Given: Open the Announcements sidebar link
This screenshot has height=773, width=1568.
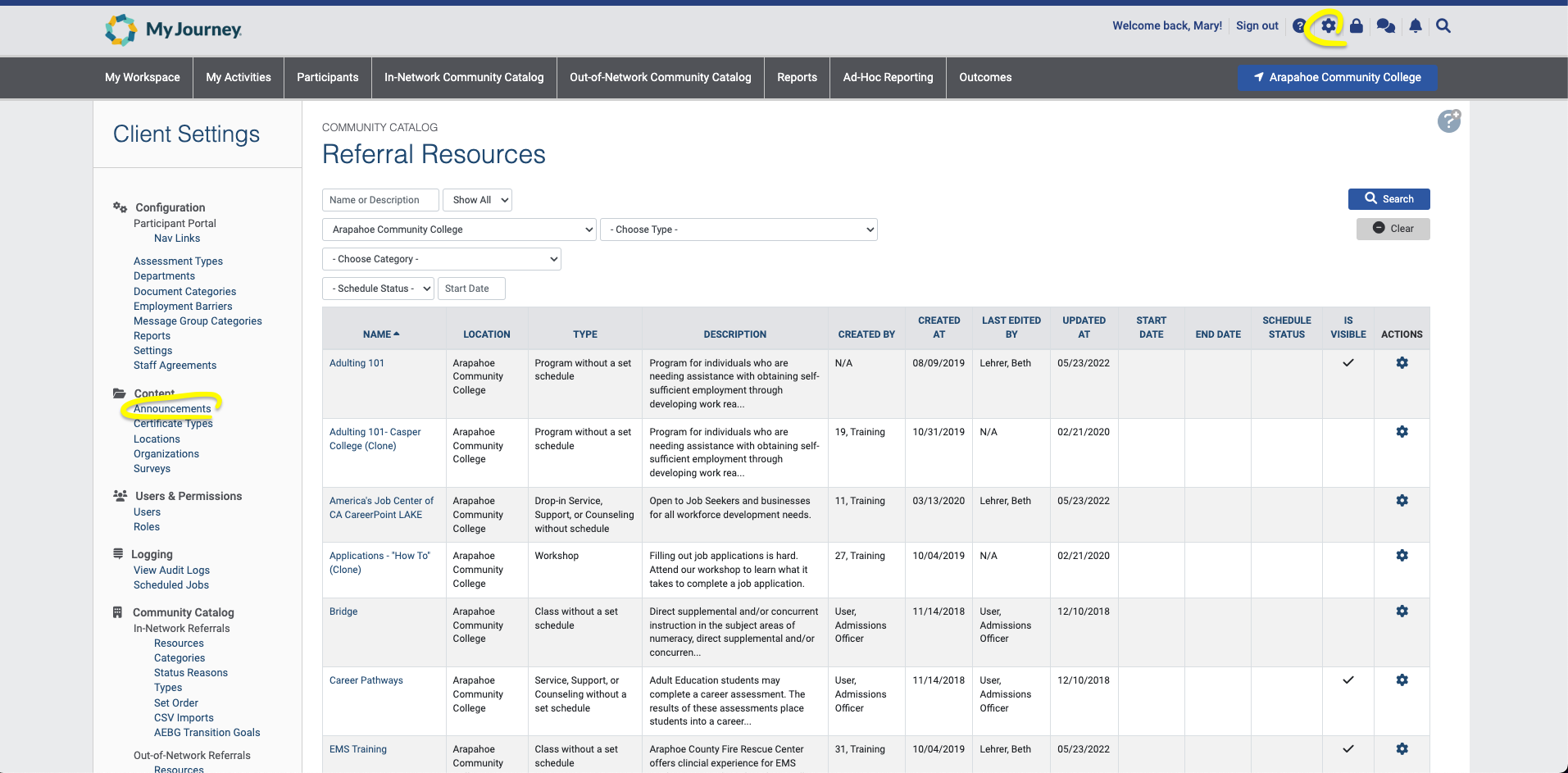Looking at the screenshot, I should tap(172, 409).
